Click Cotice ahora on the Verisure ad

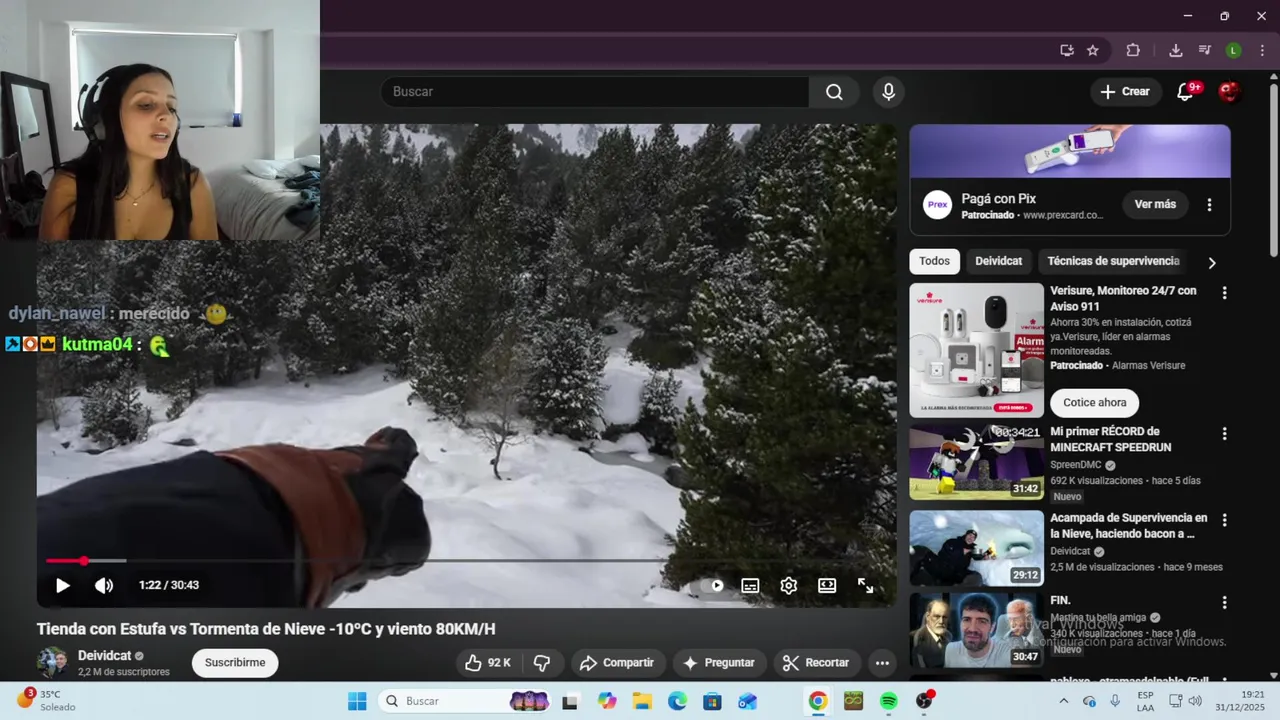(x=1095, y=403)
